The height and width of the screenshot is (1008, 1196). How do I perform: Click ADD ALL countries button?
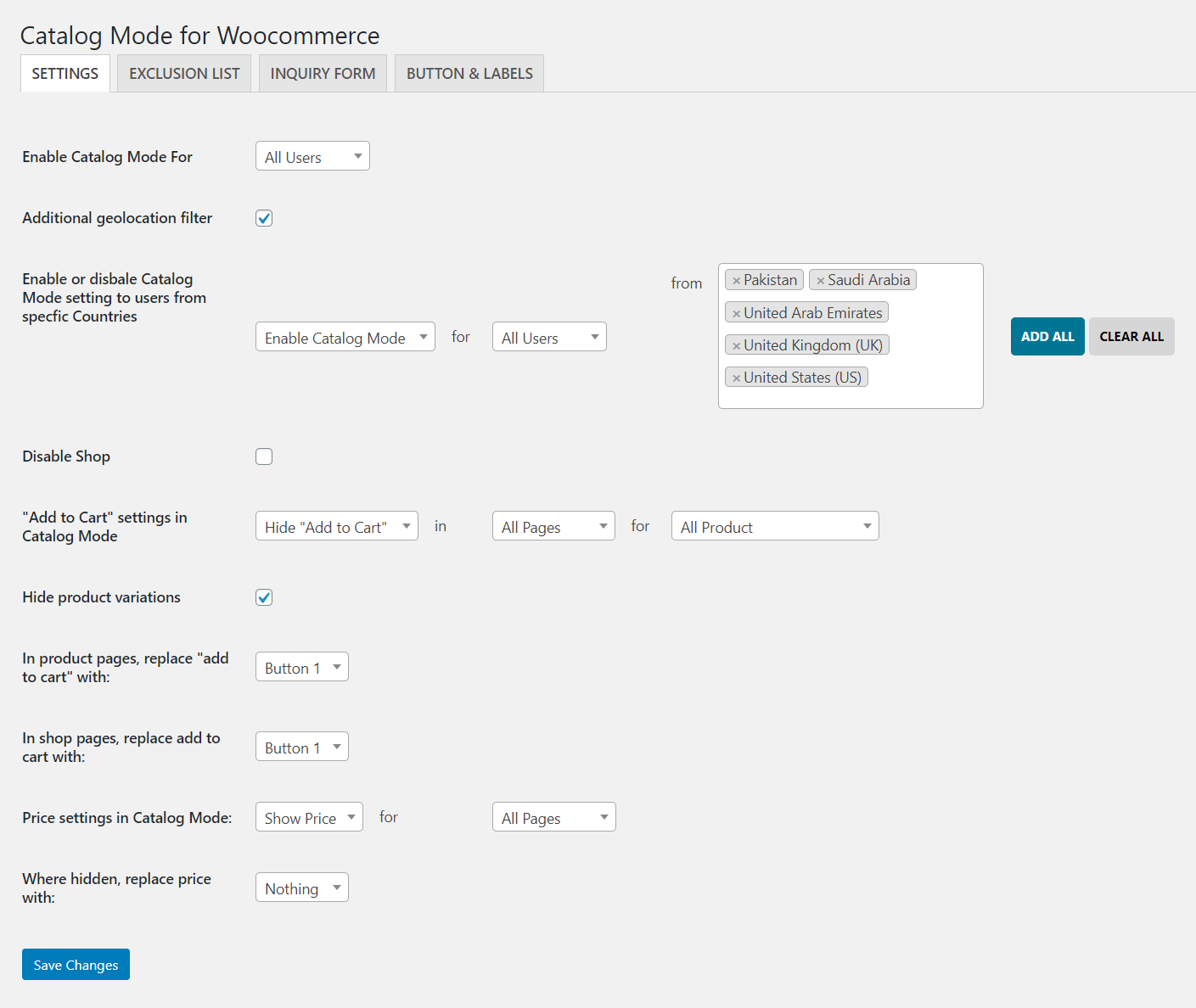click(1047, 337)
